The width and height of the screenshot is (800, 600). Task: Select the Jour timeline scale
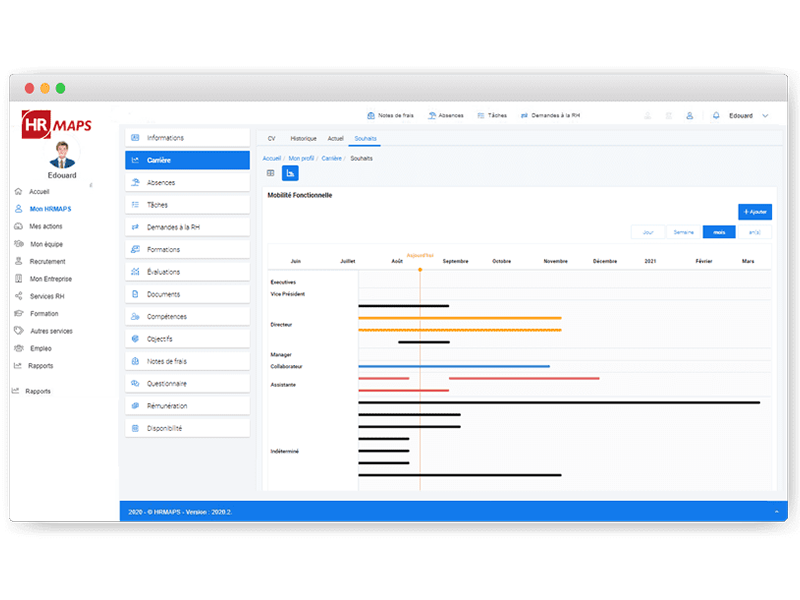[648, 232]
